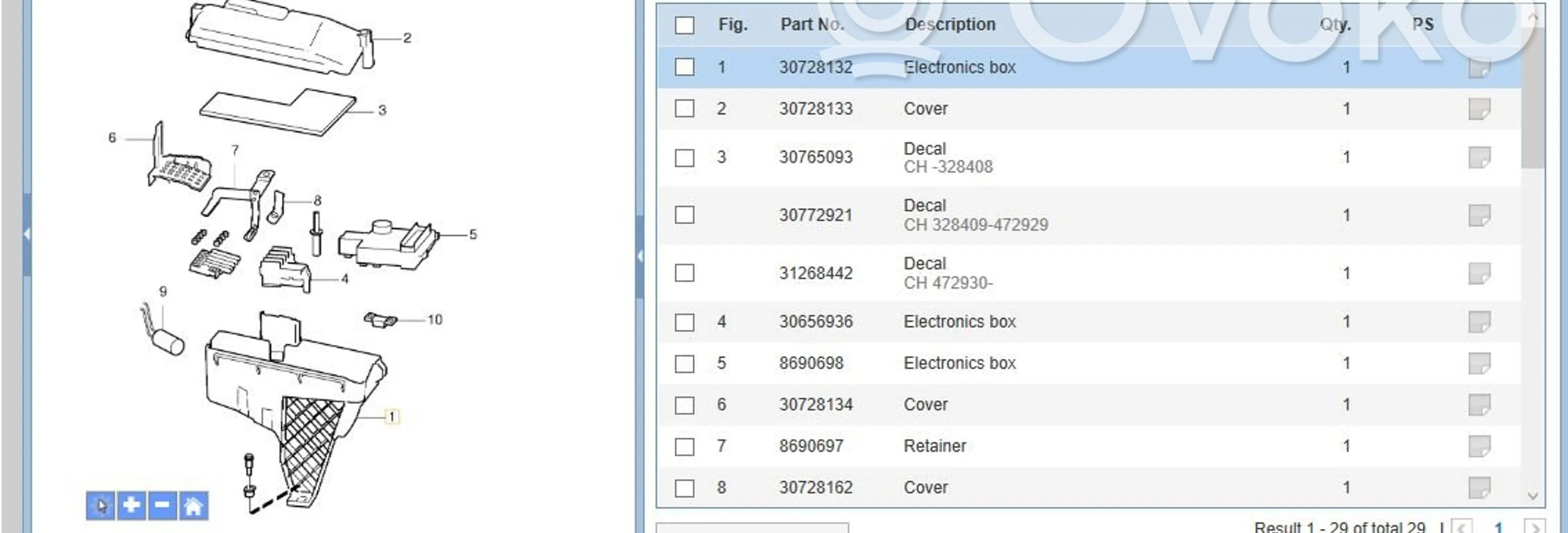Collapse parts list using middle splitter arrow
This screenshot has height=533, width=1568.
(x=640, y=256)
